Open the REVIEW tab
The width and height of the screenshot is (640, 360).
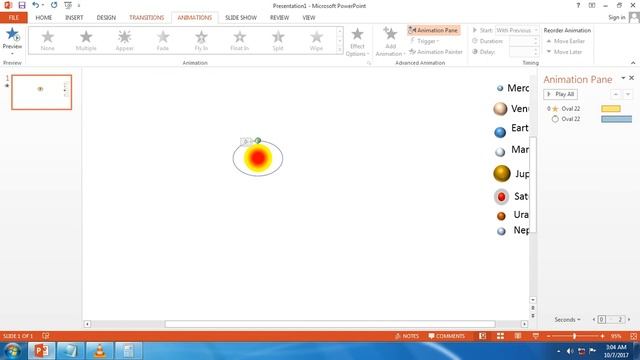[x=279, y=18]
